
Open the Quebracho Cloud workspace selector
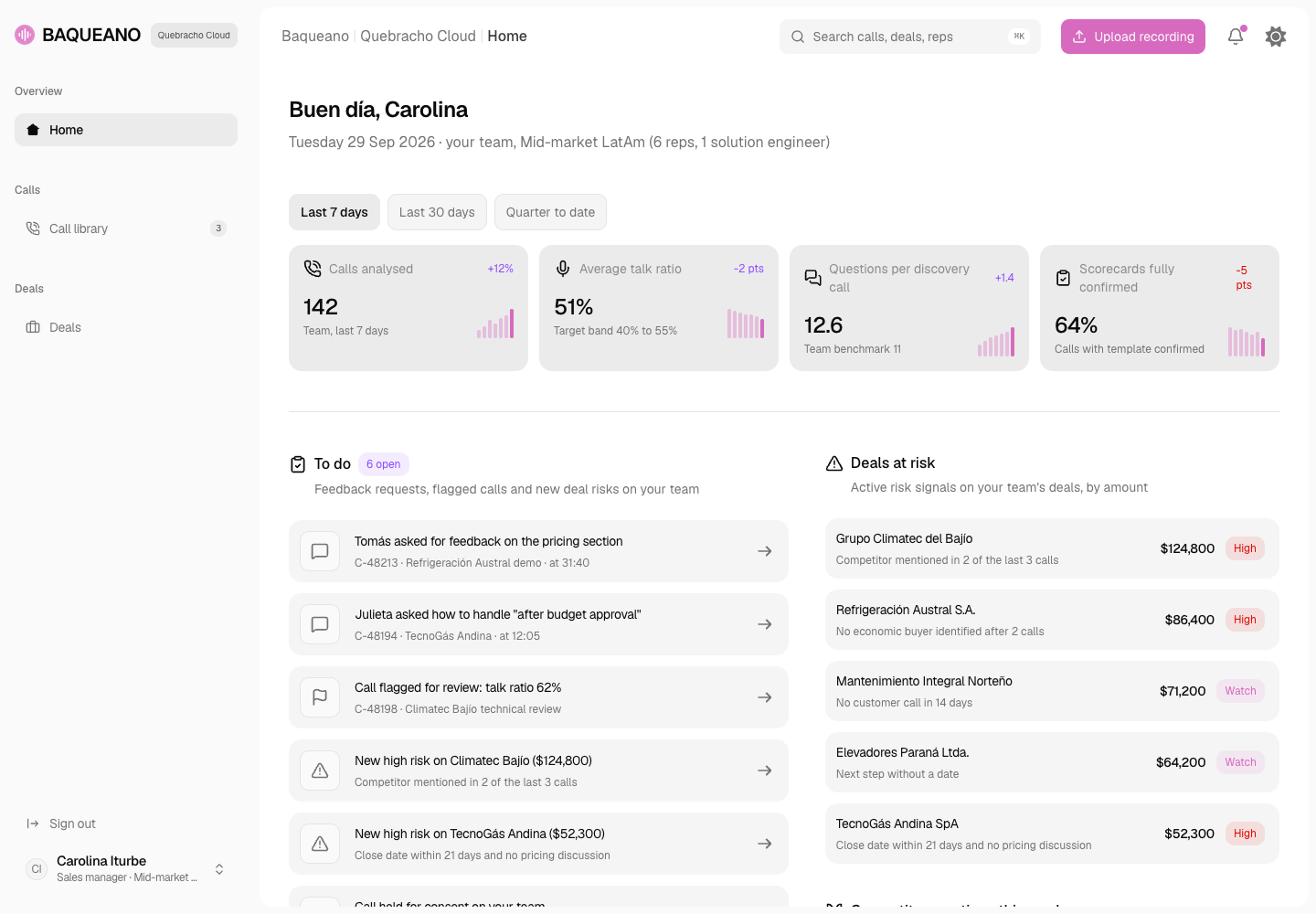(194, 36)
